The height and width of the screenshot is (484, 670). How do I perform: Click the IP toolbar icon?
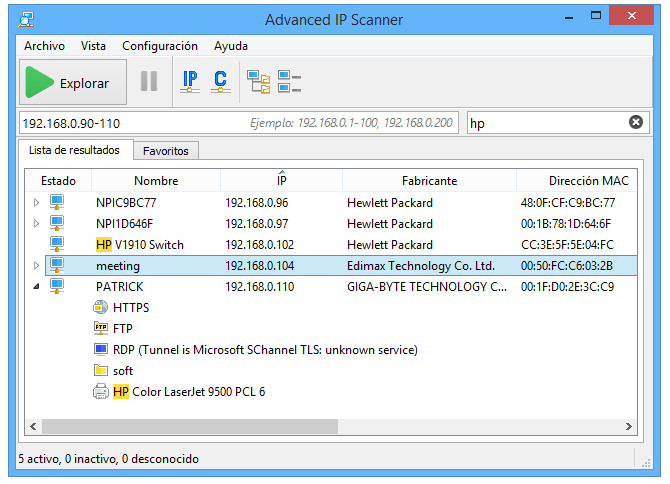(190, 81)
